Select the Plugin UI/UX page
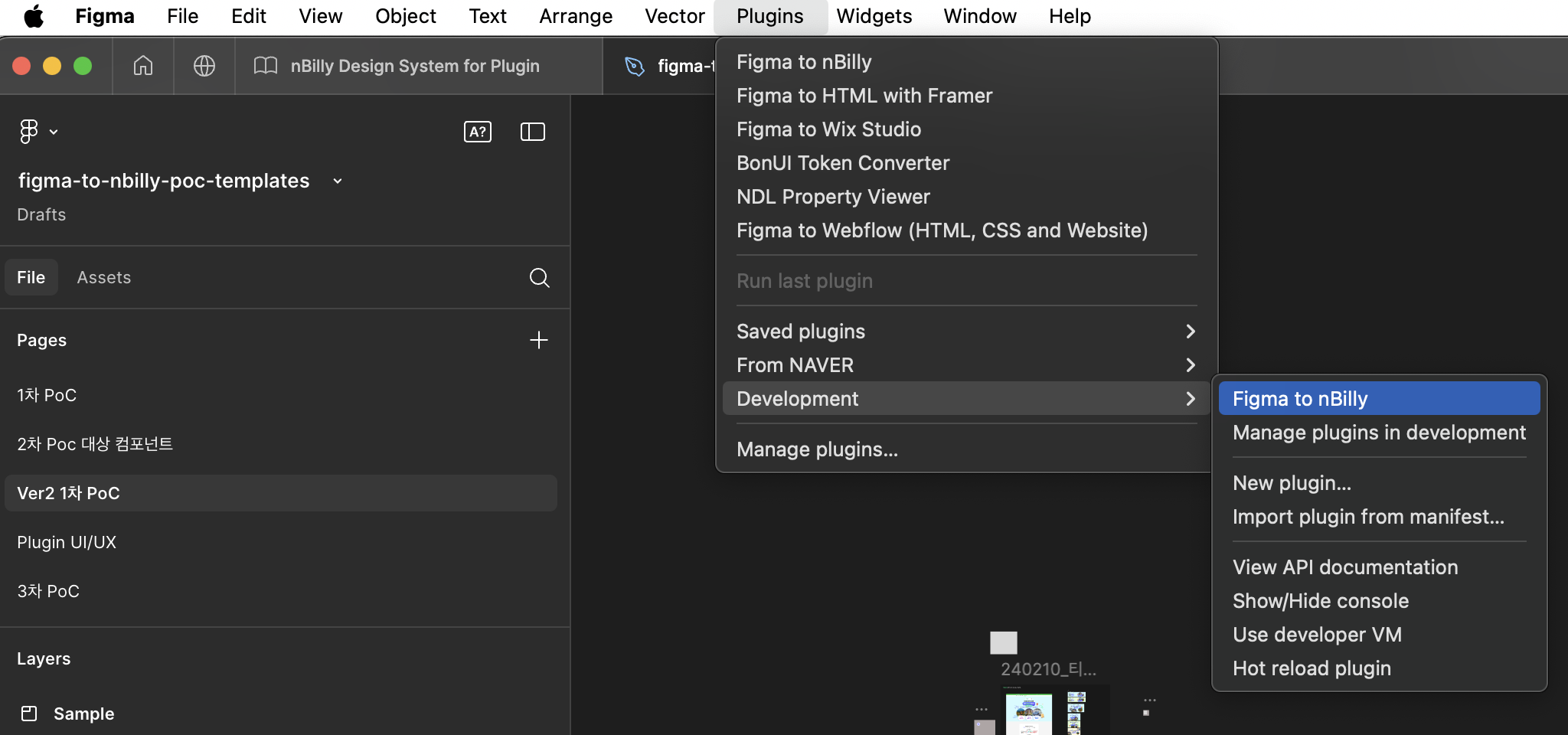Viewport: 1568px width, 735px height. (x=67, y=542)
